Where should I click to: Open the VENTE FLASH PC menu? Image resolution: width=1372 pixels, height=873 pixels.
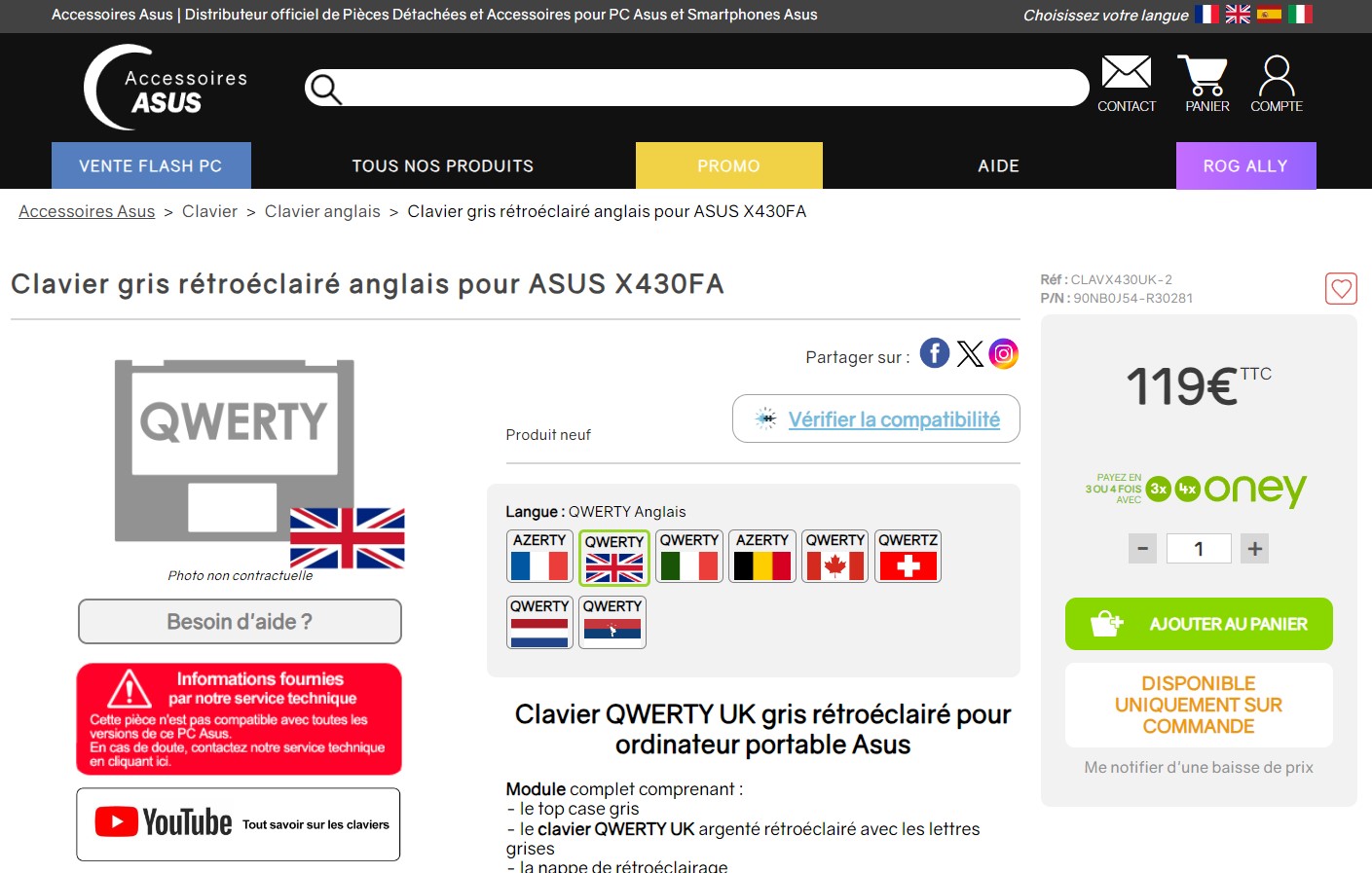point(151,165)
